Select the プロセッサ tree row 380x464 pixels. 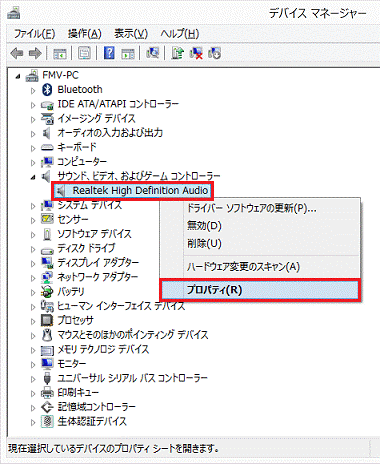pyautogui.click(x=75, y=320)
